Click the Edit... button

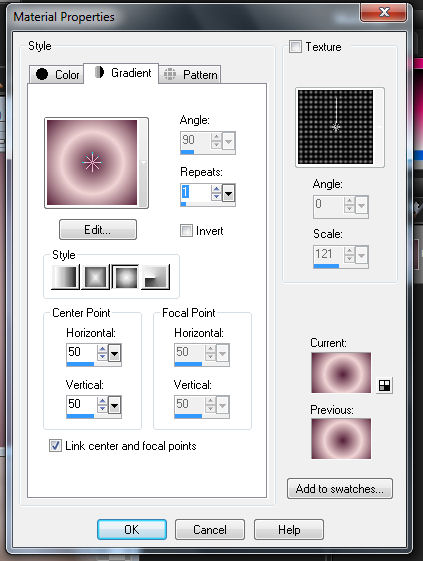pos(98,229)
